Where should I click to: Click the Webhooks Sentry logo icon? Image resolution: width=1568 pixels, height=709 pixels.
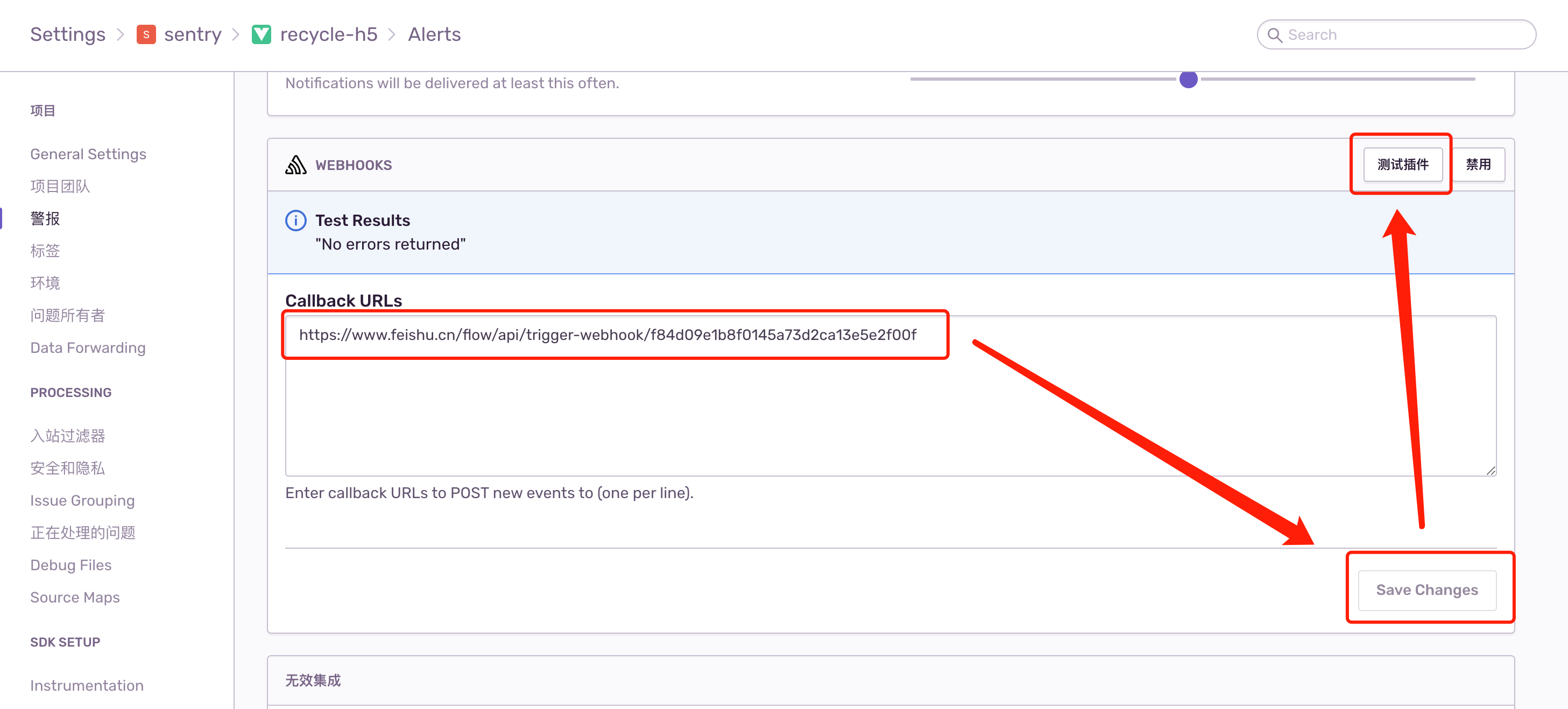[x=296, y=165]
